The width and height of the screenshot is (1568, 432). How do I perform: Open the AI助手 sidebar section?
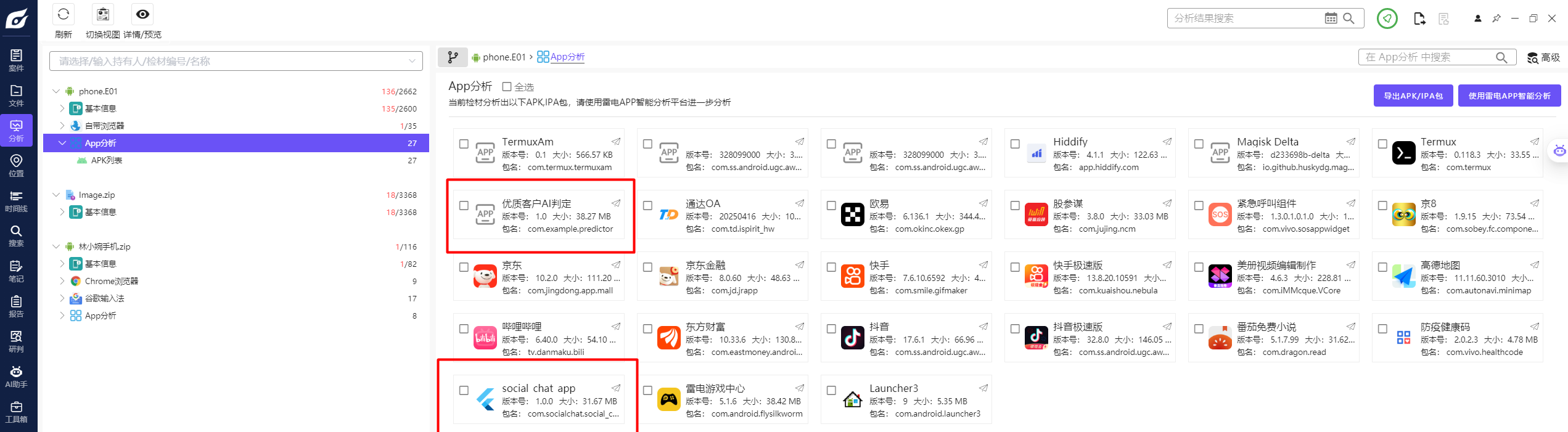pyautogui.click(x=17, y=377)
